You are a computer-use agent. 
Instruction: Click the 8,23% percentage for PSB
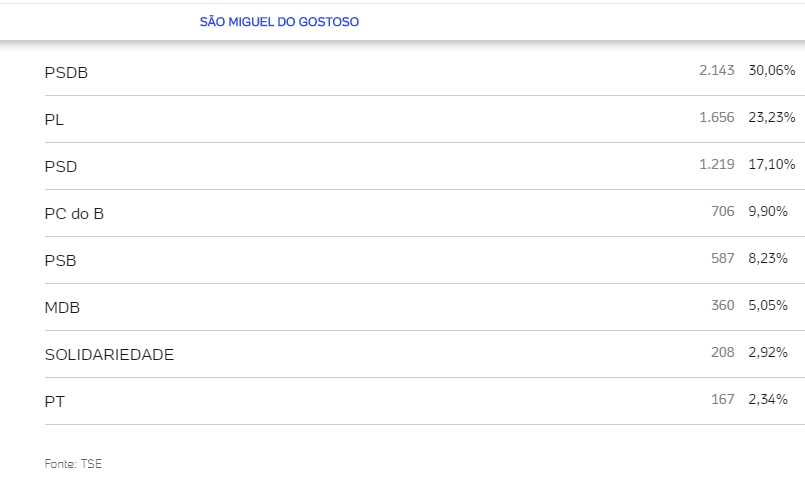[768, 258]
